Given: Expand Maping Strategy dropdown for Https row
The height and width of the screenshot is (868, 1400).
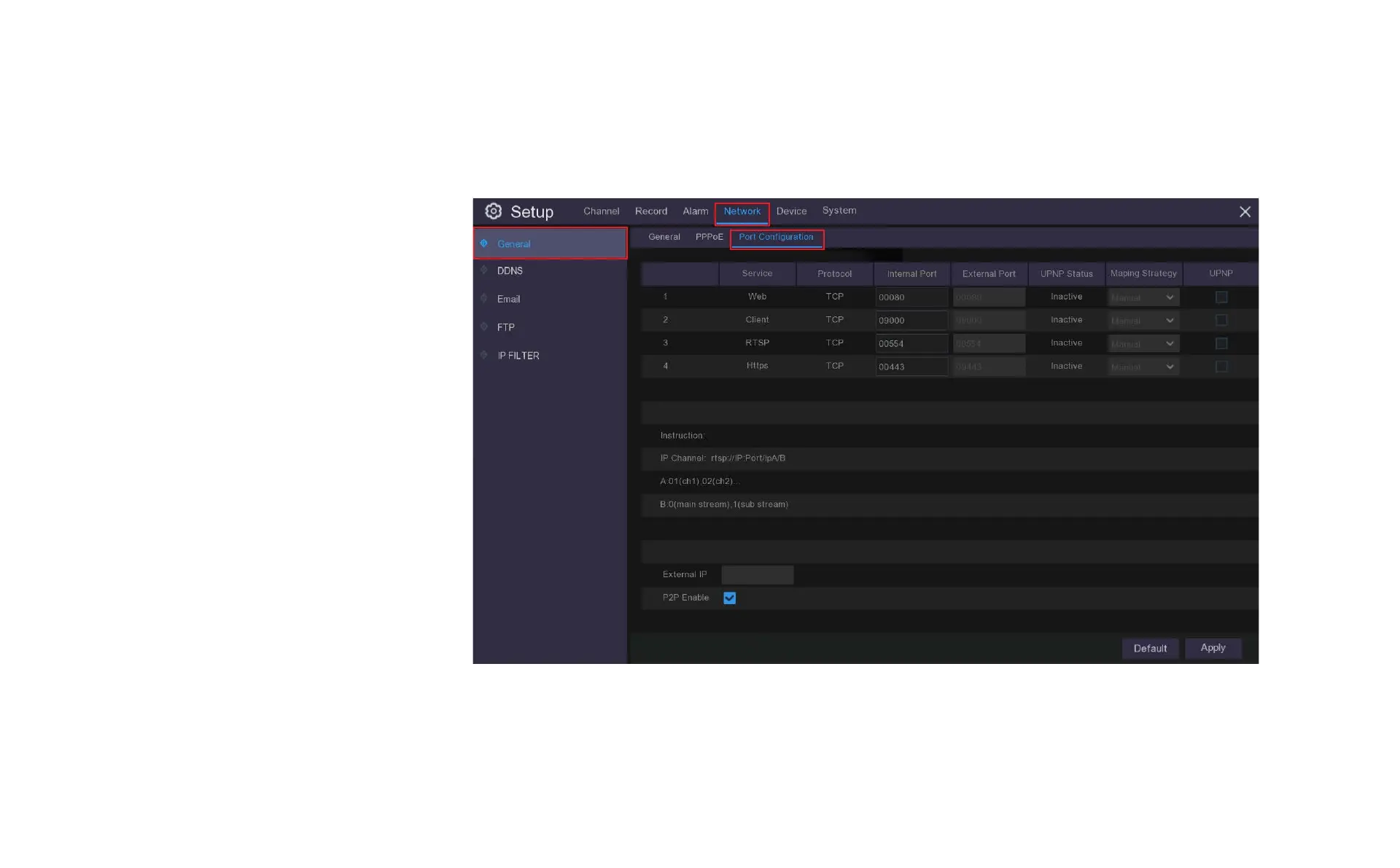Looking at the screenshot, I should point(1143,367).
